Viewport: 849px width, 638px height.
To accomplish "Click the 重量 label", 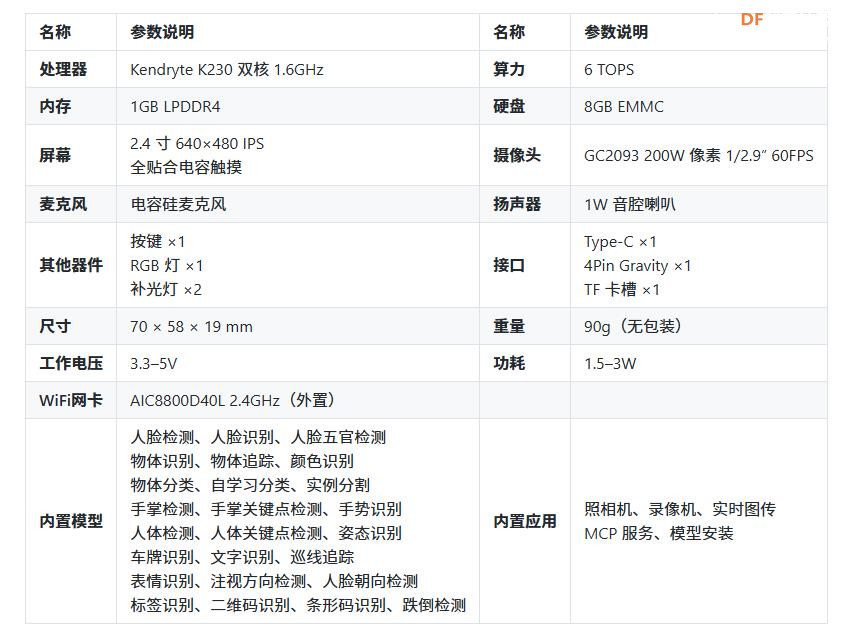I will (508, 326).
